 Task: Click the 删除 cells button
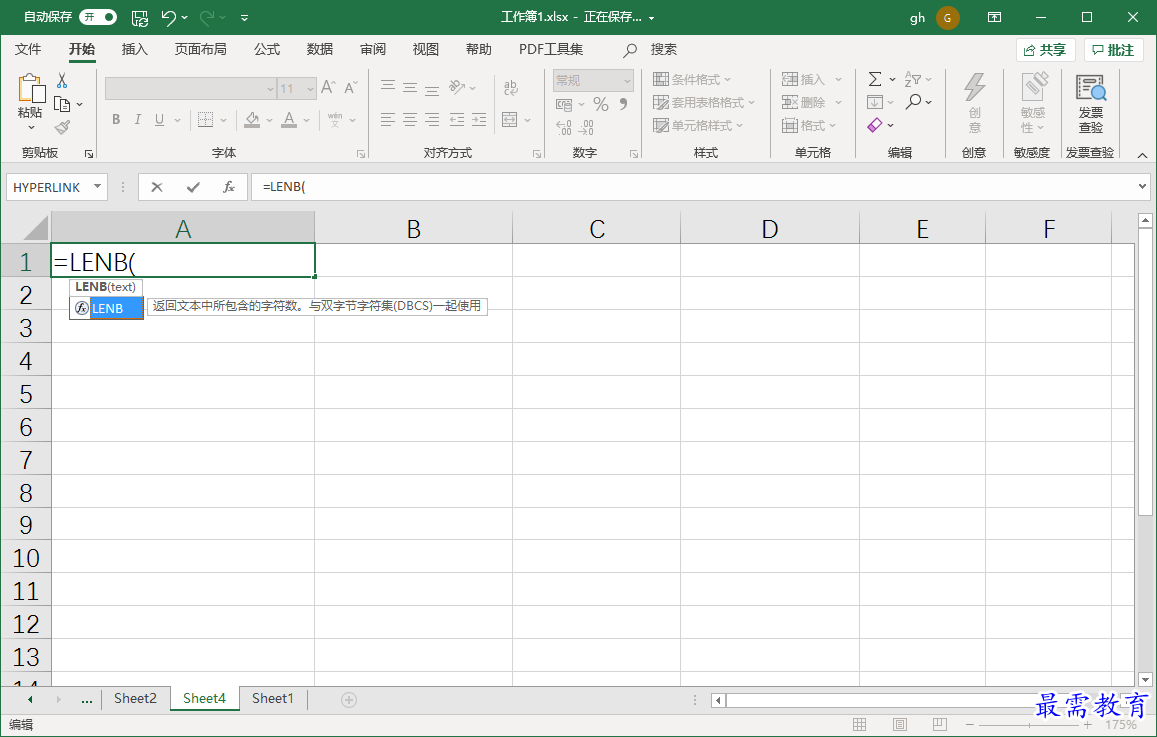pyautogui.click(x=804, y=103)
